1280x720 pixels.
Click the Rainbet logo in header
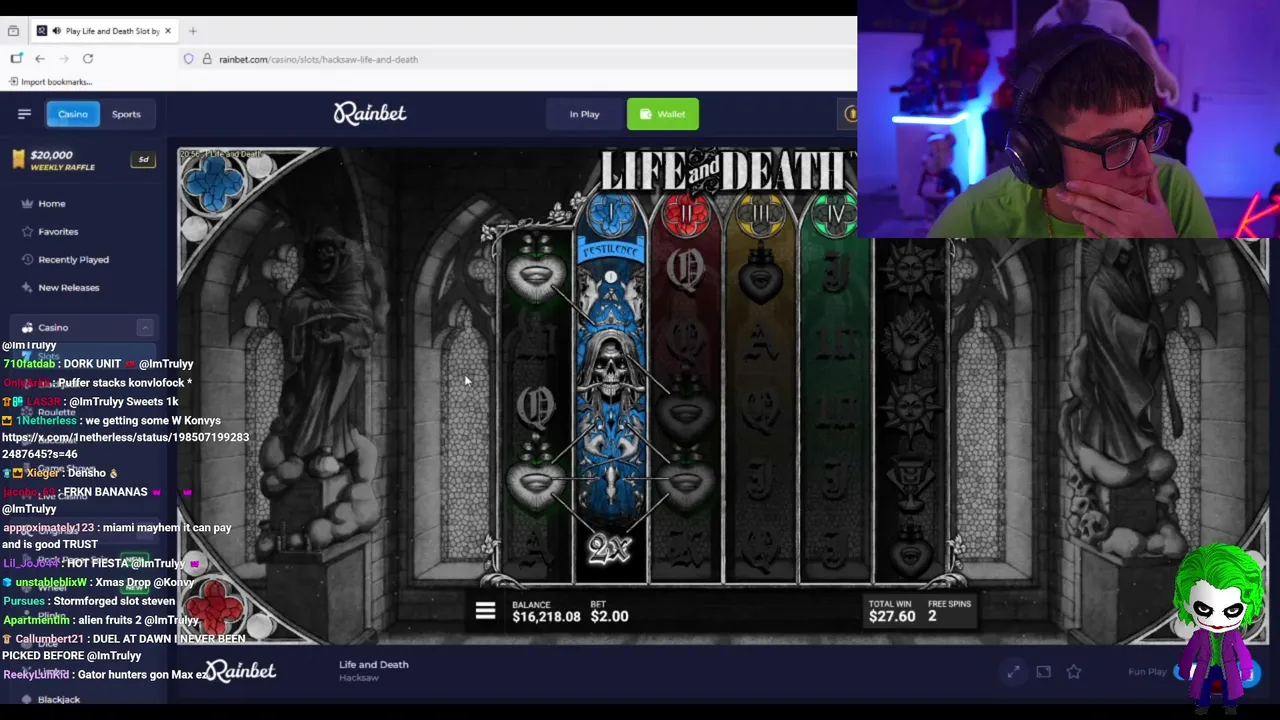(370, 113)
